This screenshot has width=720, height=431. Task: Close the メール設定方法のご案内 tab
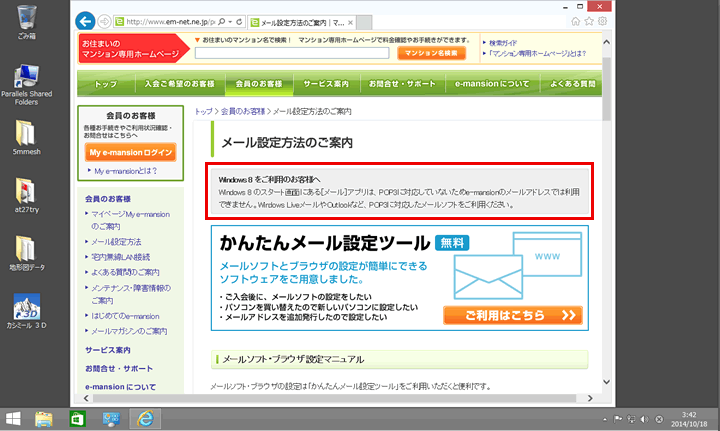point(350,22)
